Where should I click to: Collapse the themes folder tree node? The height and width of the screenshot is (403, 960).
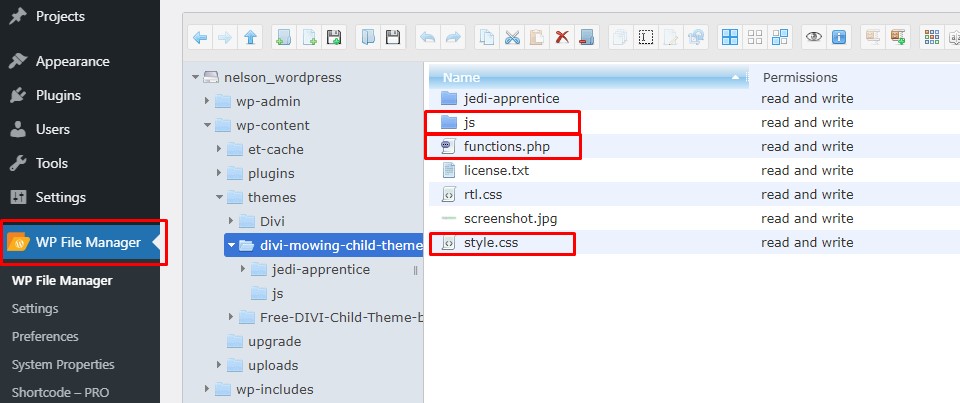click(219, 197)
